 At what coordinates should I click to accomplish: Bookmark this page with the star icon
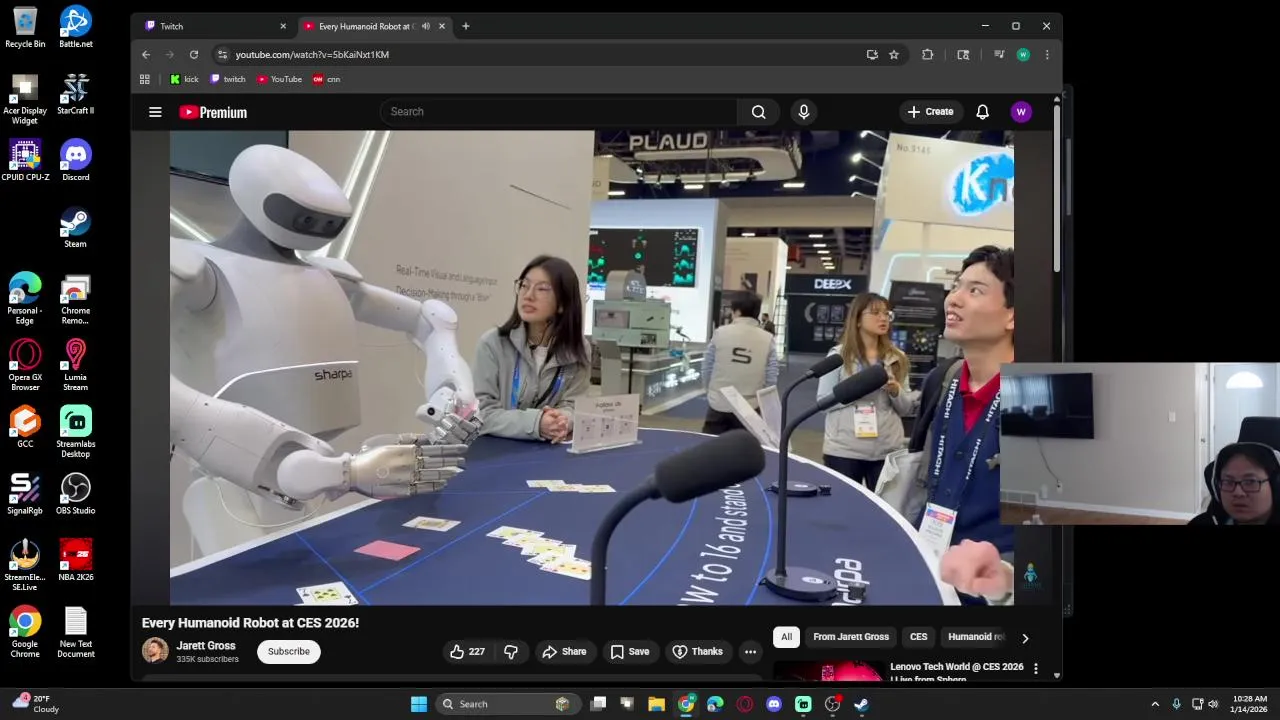(x=894, y=55)
